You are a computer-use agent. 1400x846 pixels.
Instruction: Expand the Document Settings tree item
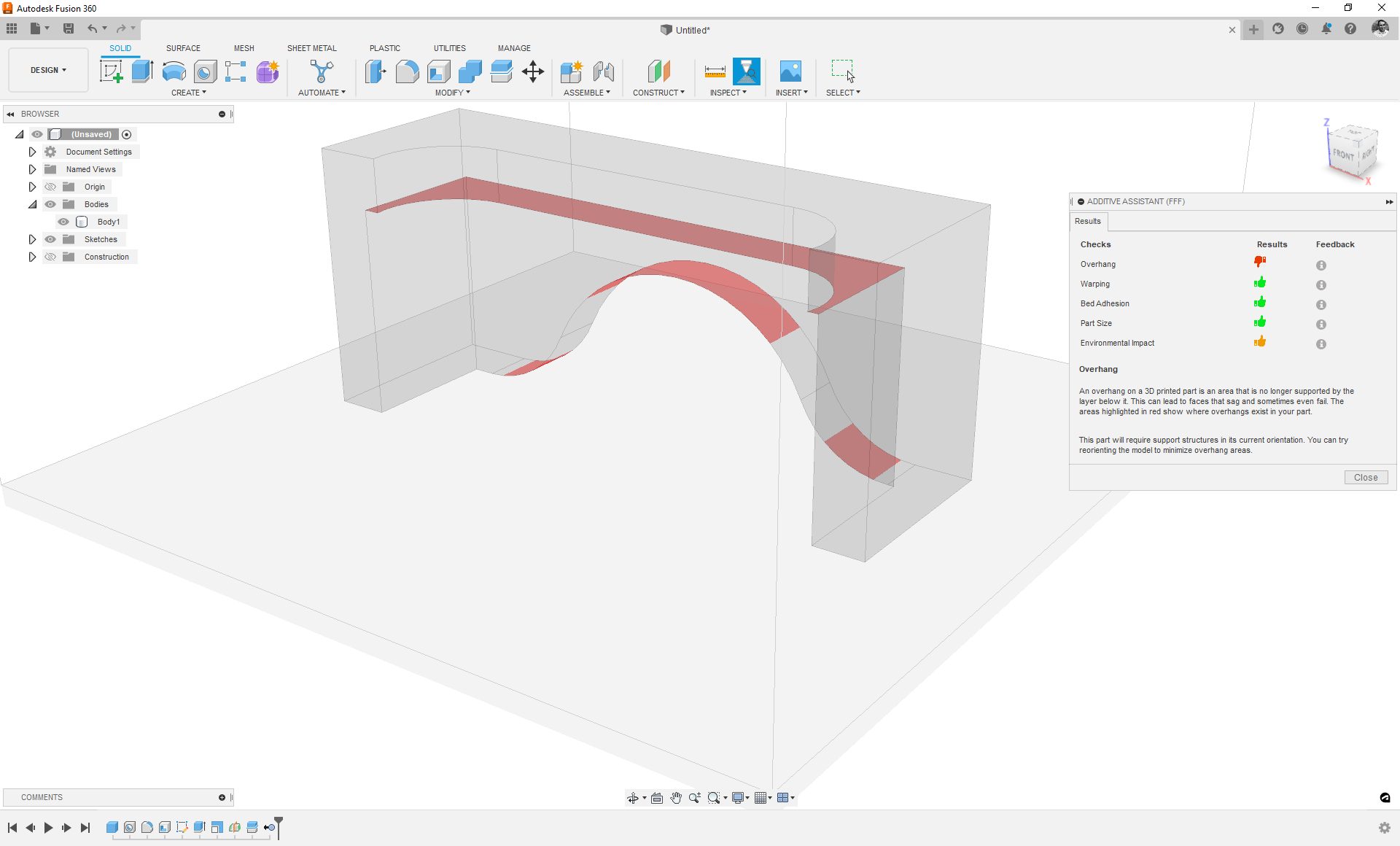click(32, 151)
